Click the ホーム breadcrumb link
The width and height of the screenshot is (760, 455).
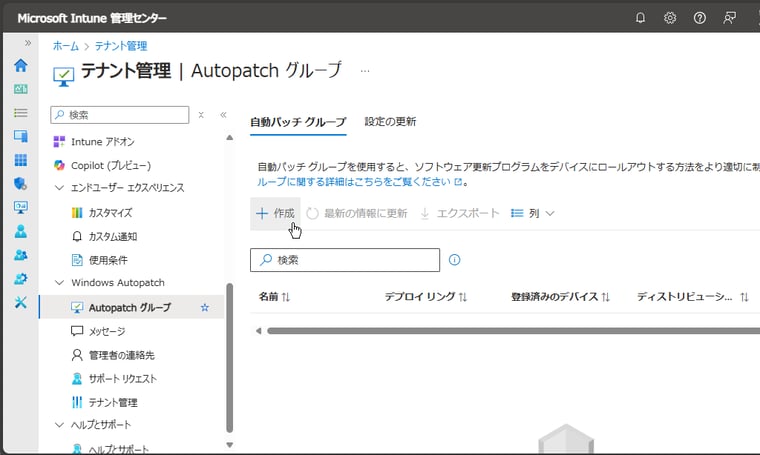(65, 46)
